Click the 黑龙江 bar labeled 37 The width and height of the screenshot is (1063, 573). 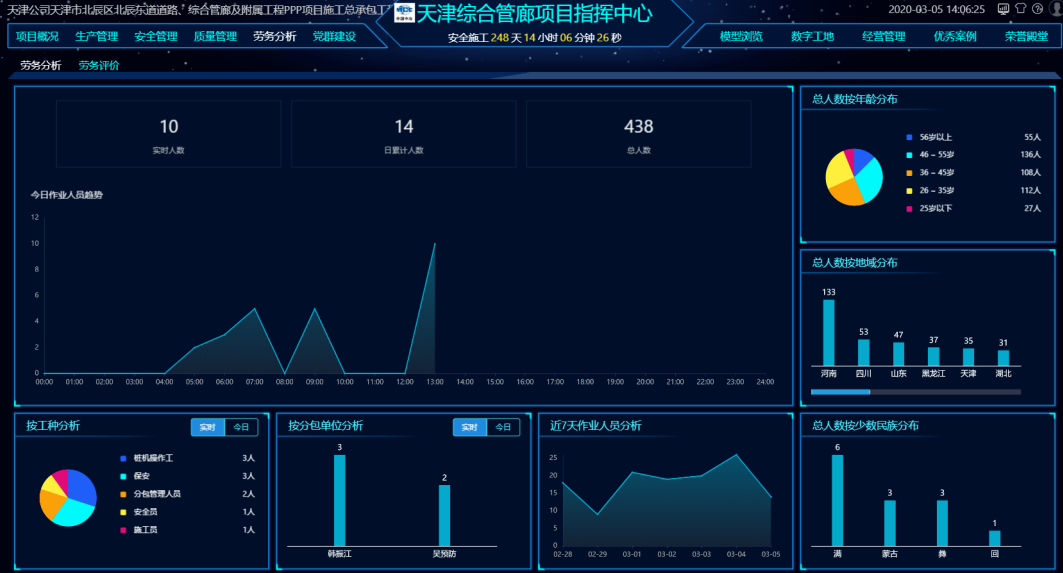click(934, 357)
